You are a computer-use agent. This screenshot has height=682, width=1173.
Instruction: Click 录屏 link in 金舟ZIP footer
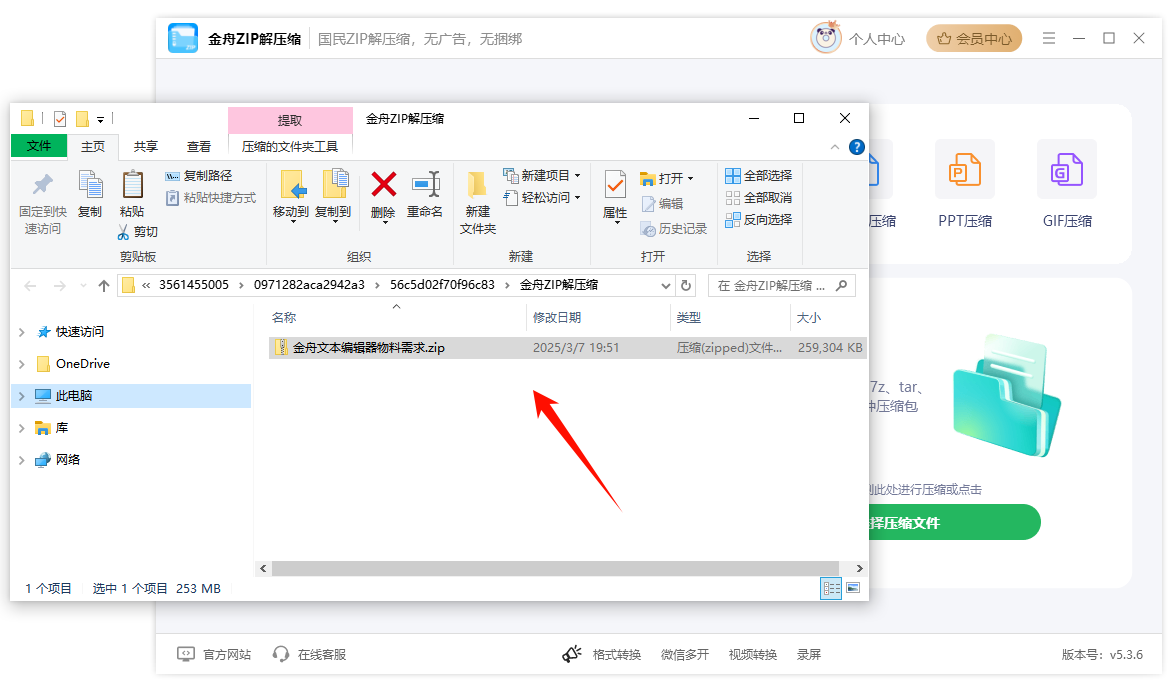coord(809,655)
